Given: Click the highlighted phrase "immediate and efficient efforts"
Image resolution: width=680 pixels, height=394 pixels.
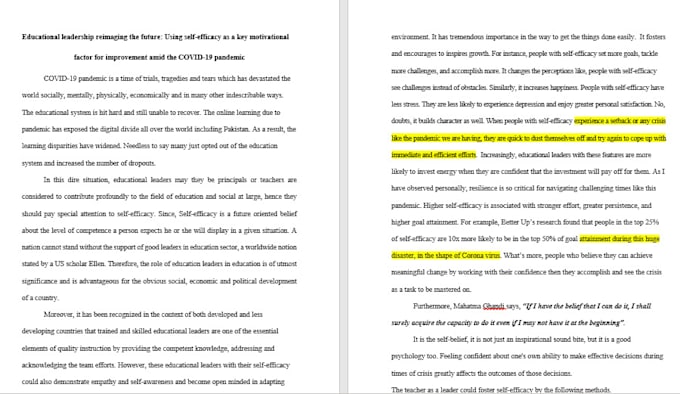Looking at the screenshot, I should coord(434,155).
